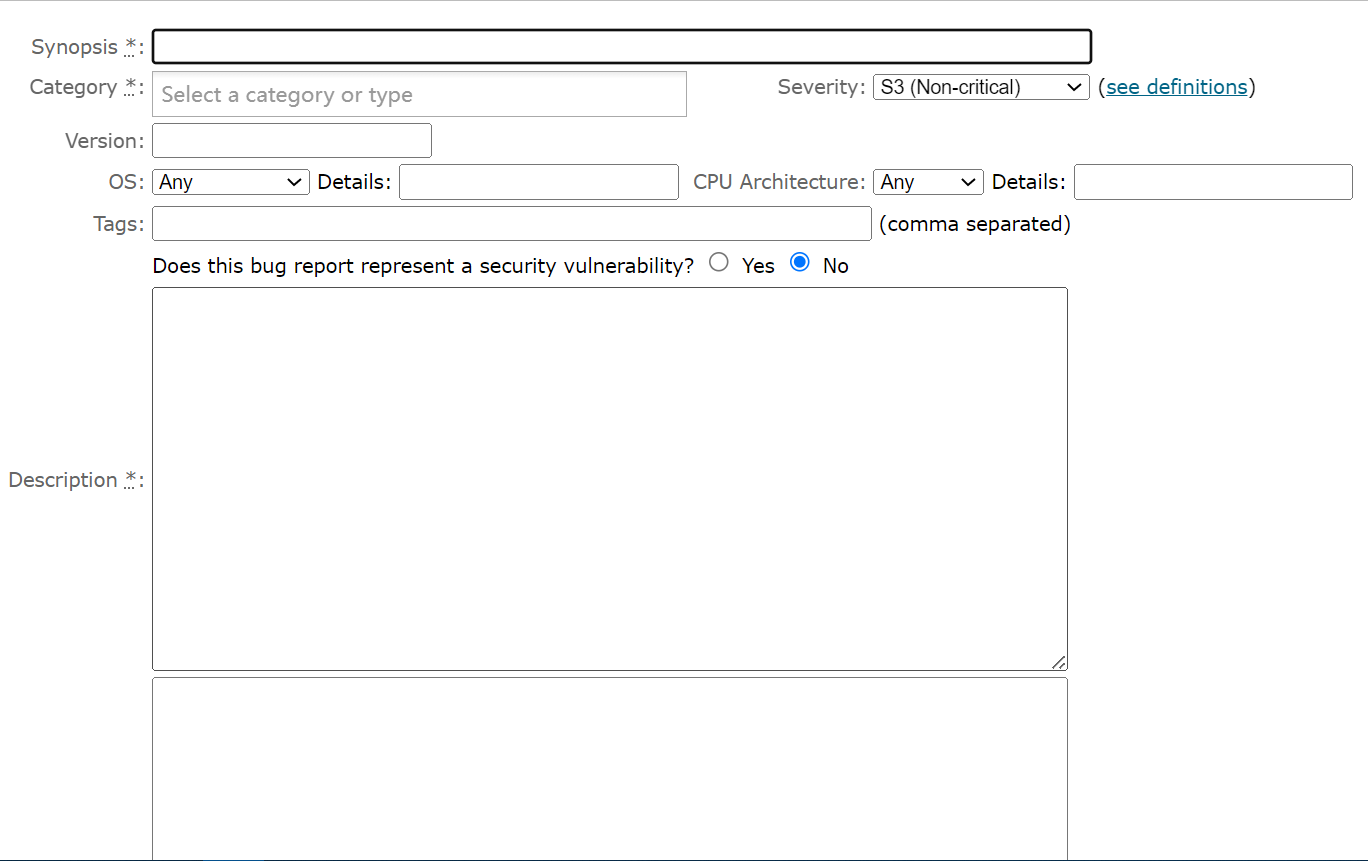Expand the CPU Architecture dropdown
1368x861 pixels.
928,182
